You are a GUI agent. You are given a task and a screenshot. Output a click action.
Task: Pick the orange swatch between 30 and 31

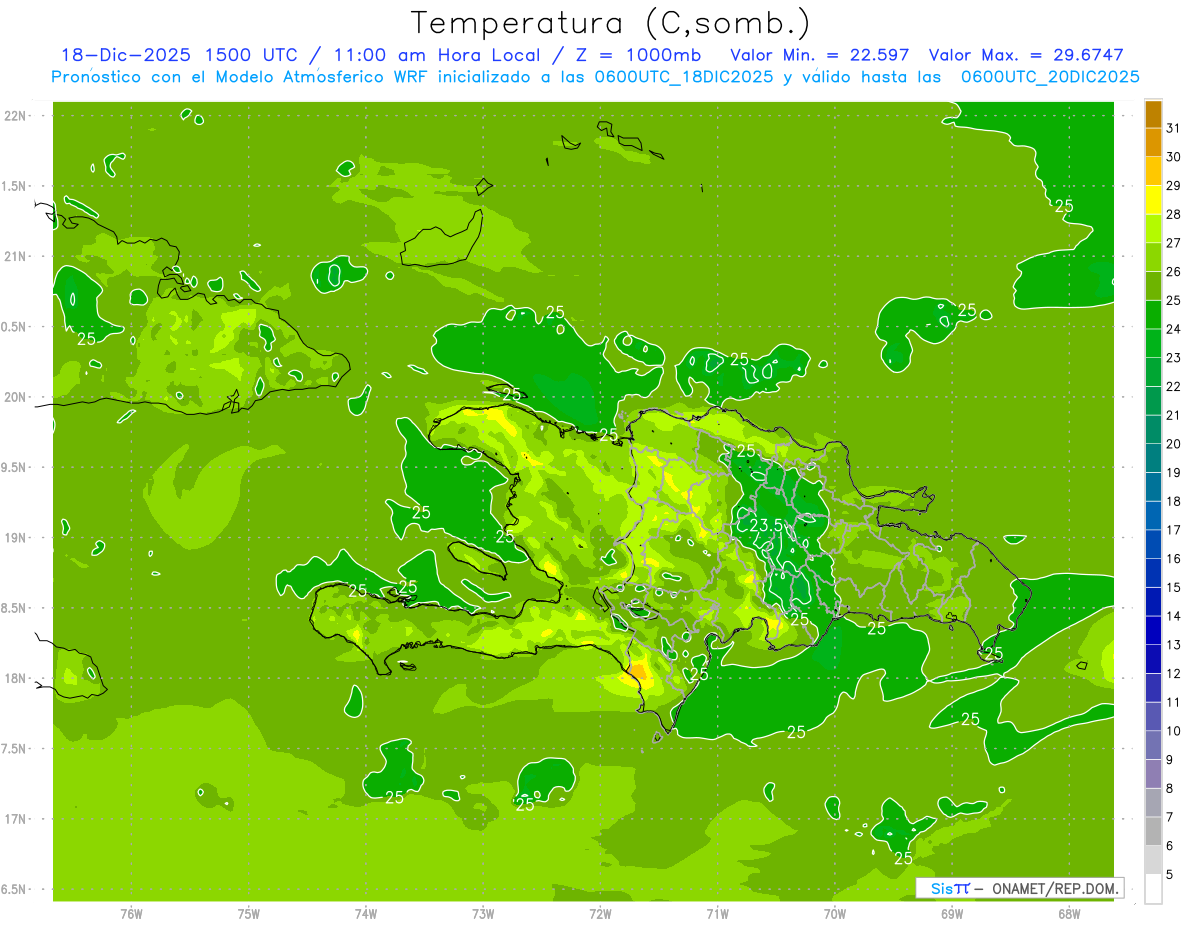tap(1153, 143)
